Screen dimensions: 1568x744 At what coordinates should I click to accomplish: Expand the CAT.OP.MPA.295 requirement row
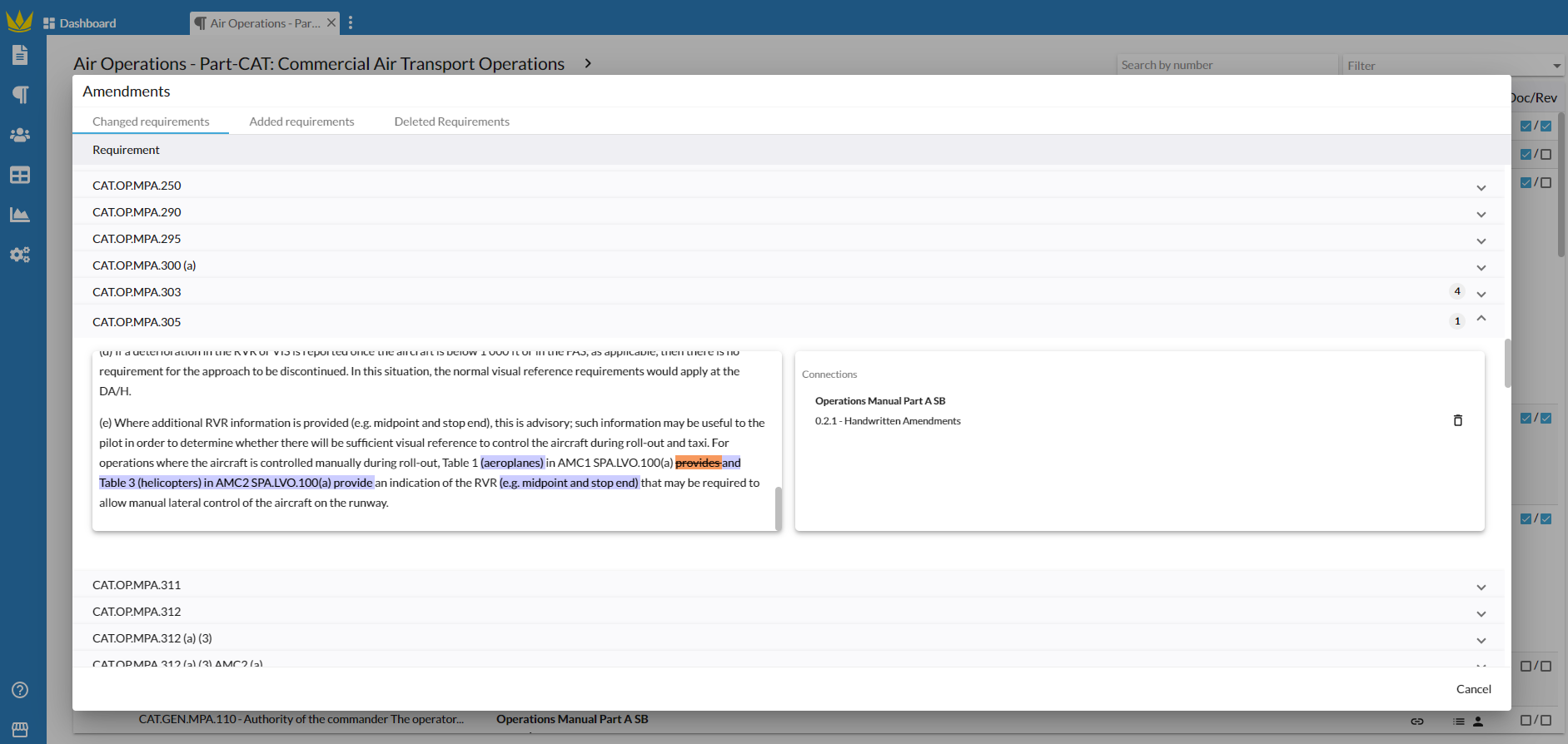point(1481,241)
